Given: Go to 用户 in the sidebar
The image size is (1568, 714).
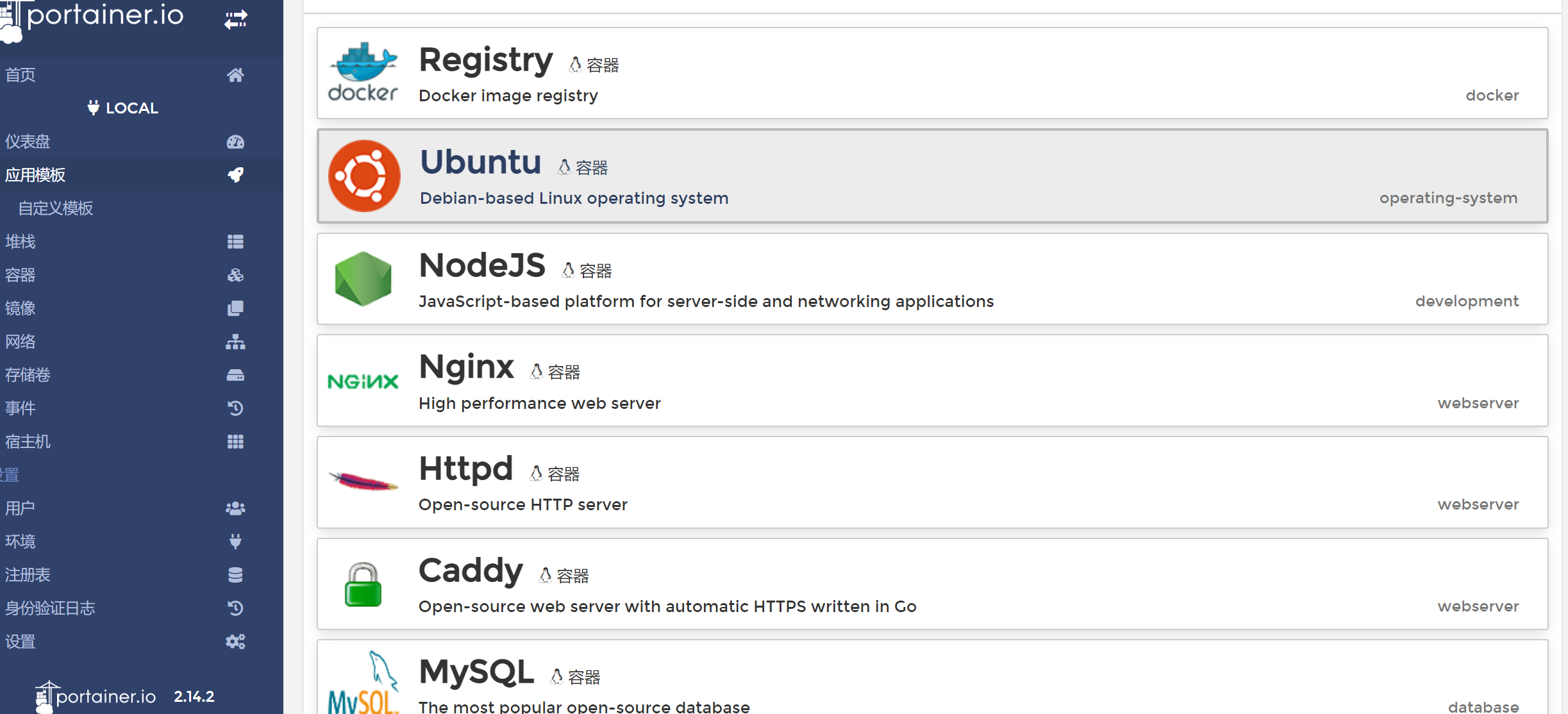Looking at the screenshot, I should click(x=21, y=508).
